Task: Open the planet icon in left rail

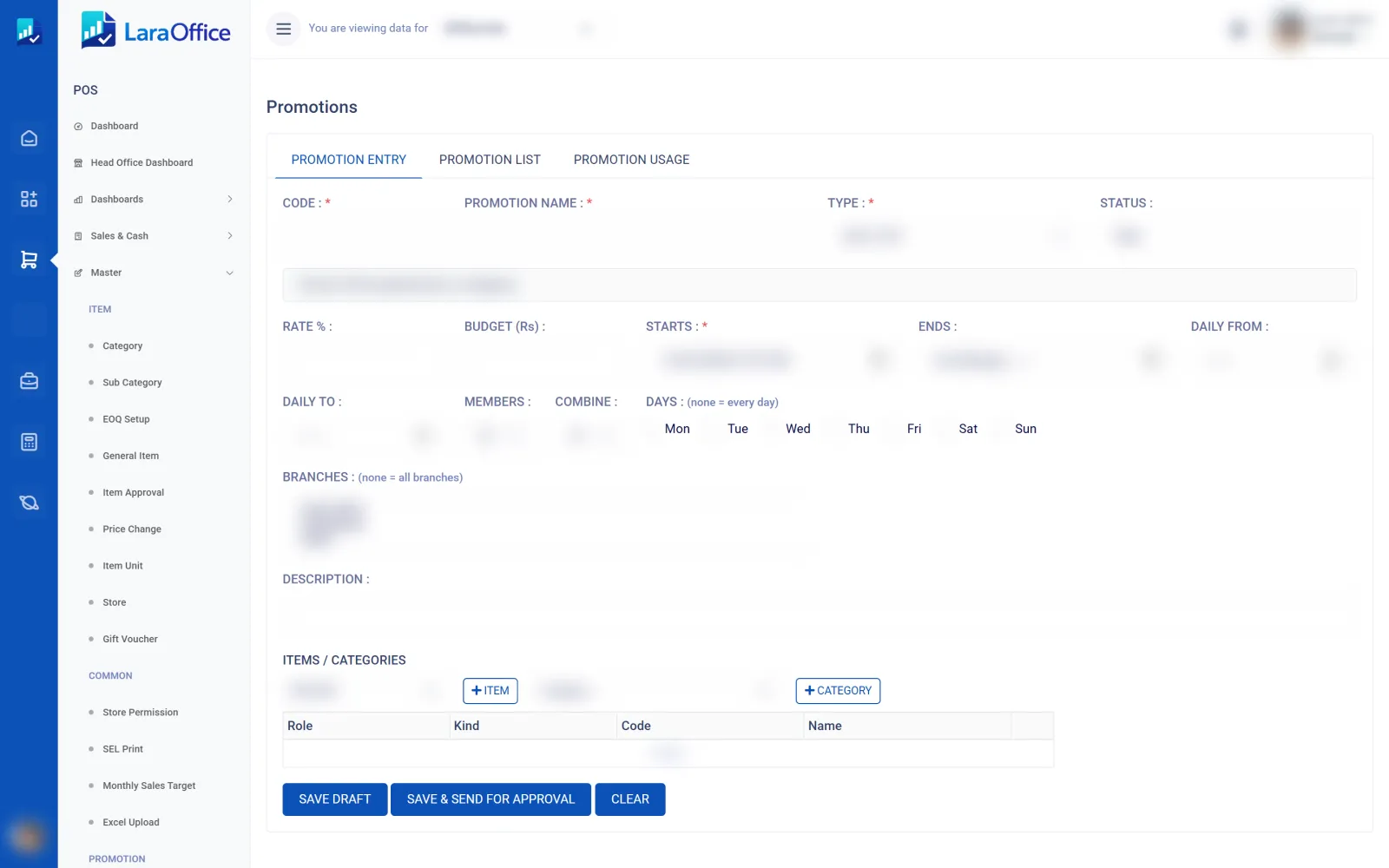Action: coord(29,503)
